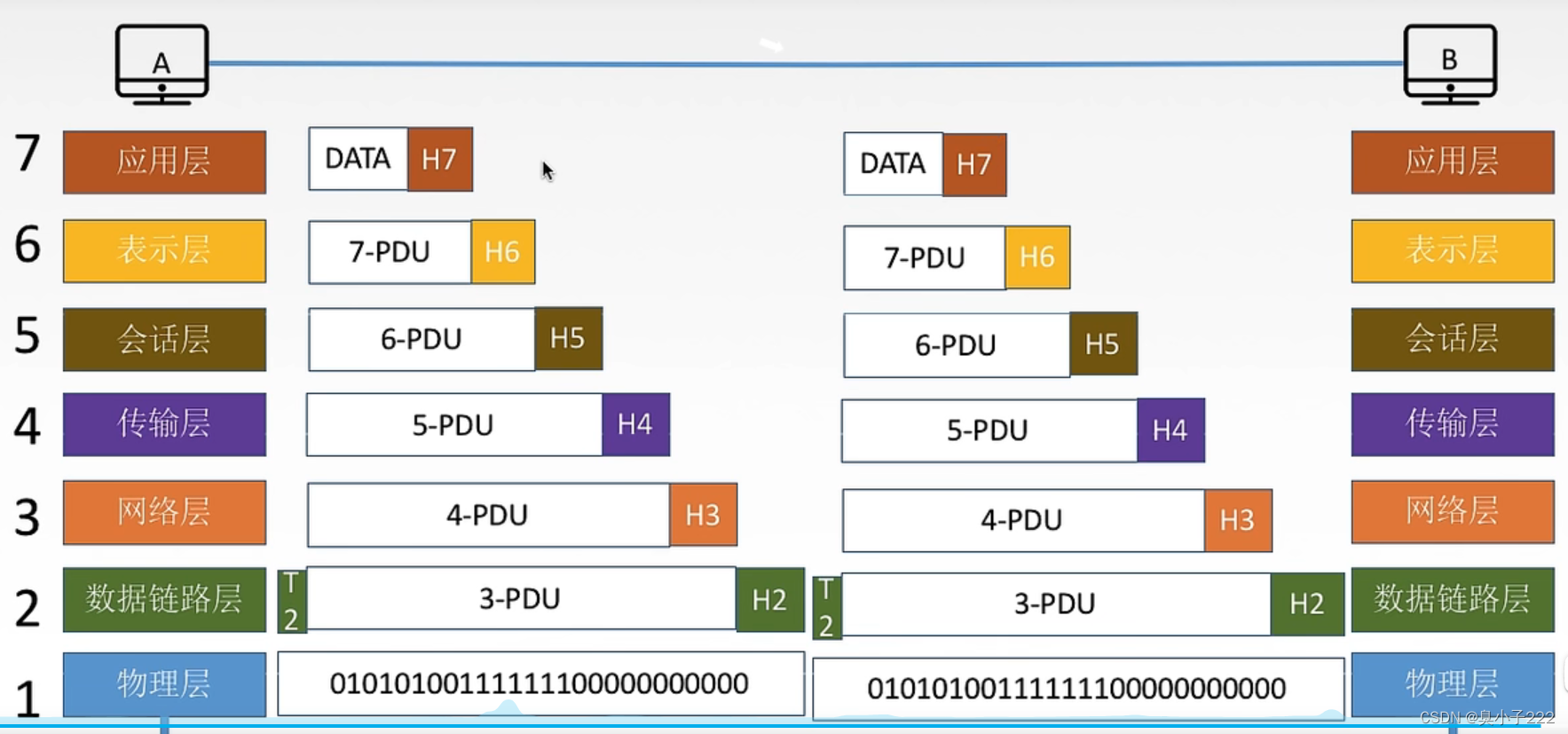Screen dimensions: 1568x734
Task: Select the 5-PDU box on host B side
Action: click(x=989, y=430)
